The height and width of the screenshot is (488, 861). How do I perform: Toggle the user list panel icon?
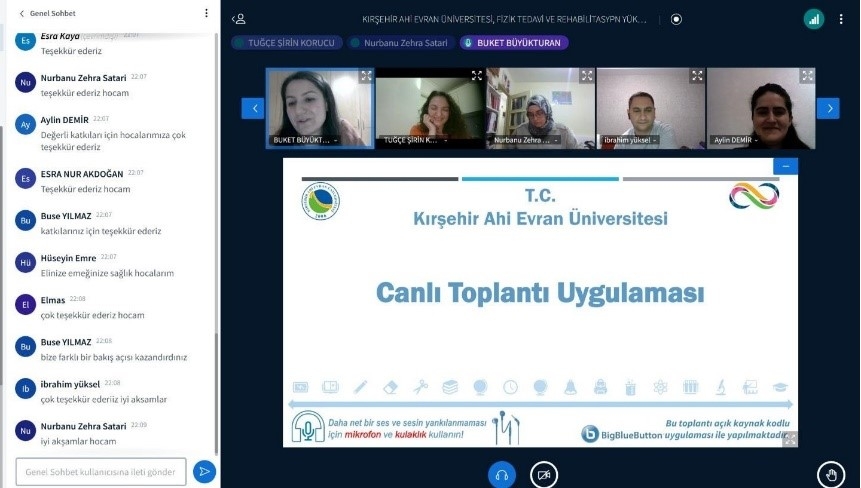pyautogui.click(x=239, y=19)
